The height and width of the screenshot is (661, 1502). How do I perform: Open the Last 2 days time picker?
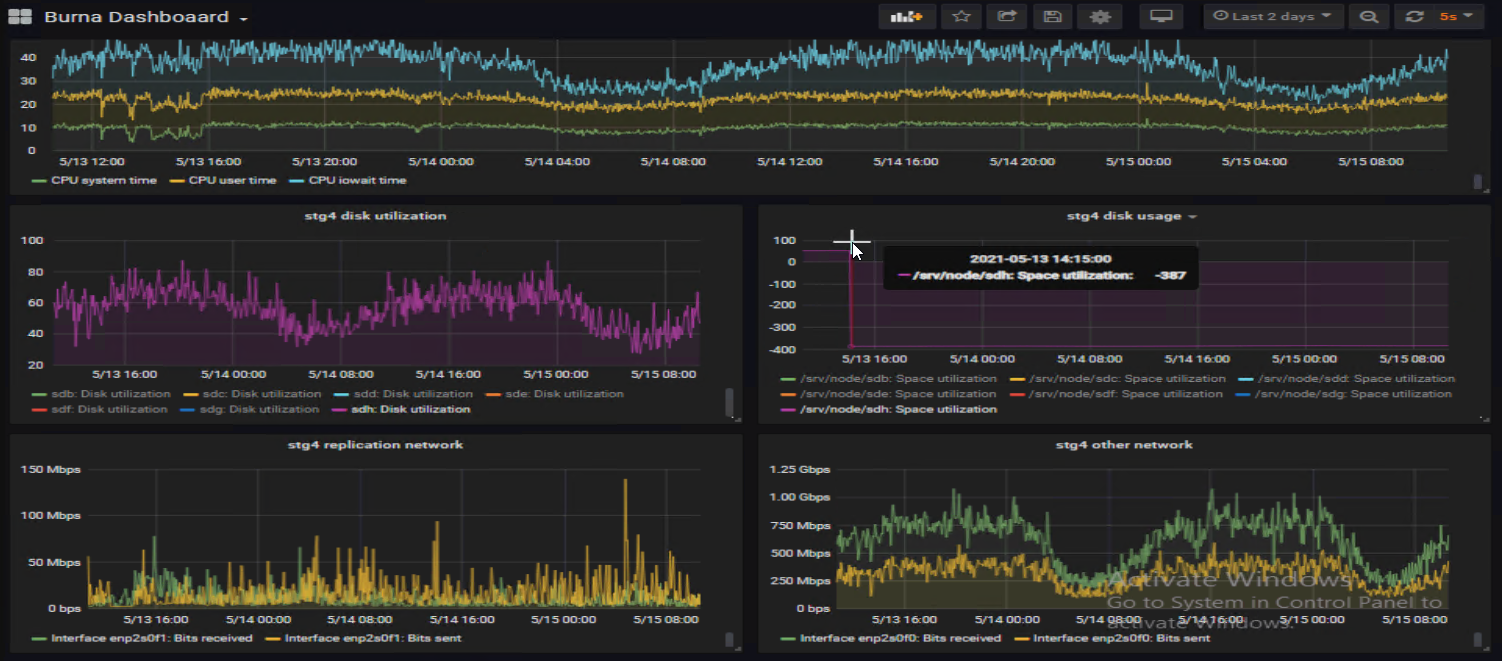pos(1271,17)
